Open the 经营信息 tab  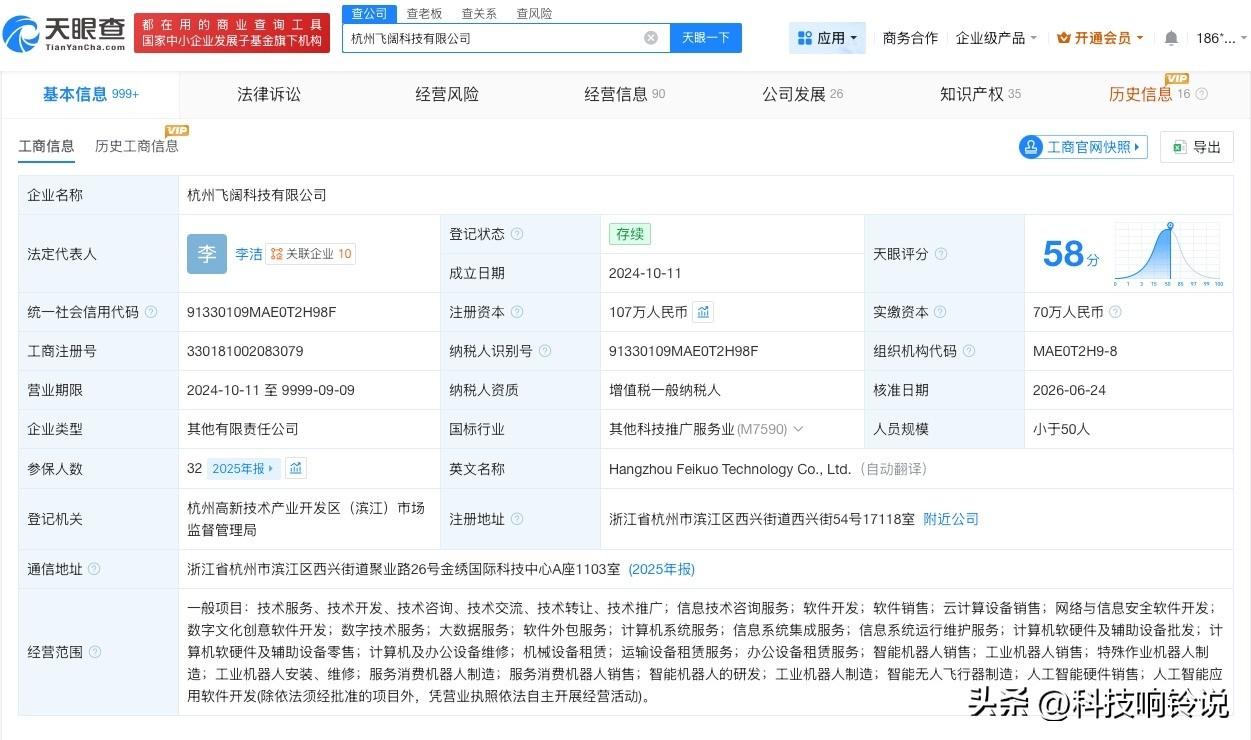(x=624, y=94)
